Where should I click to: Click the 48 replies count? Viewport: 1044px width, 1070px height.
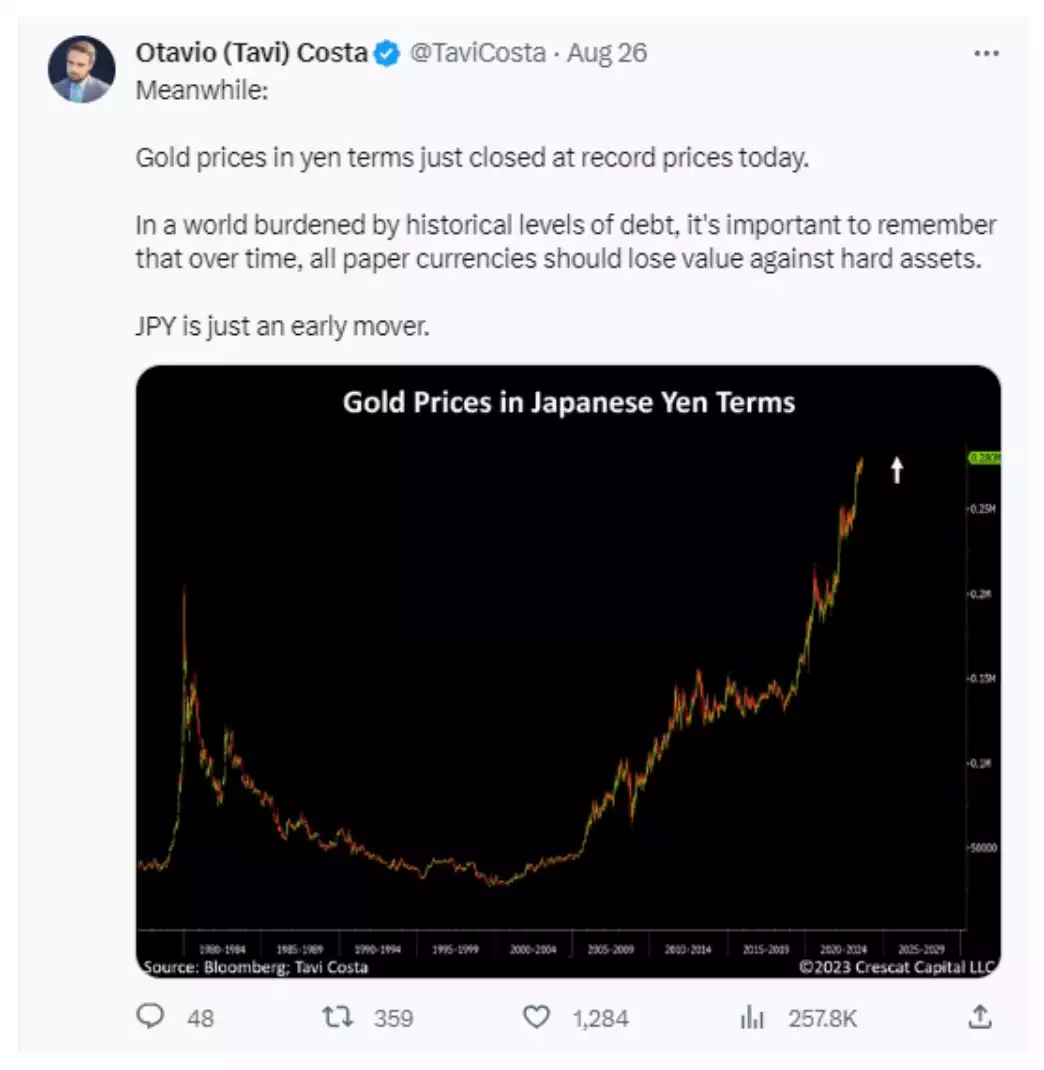pos(200,1018)
